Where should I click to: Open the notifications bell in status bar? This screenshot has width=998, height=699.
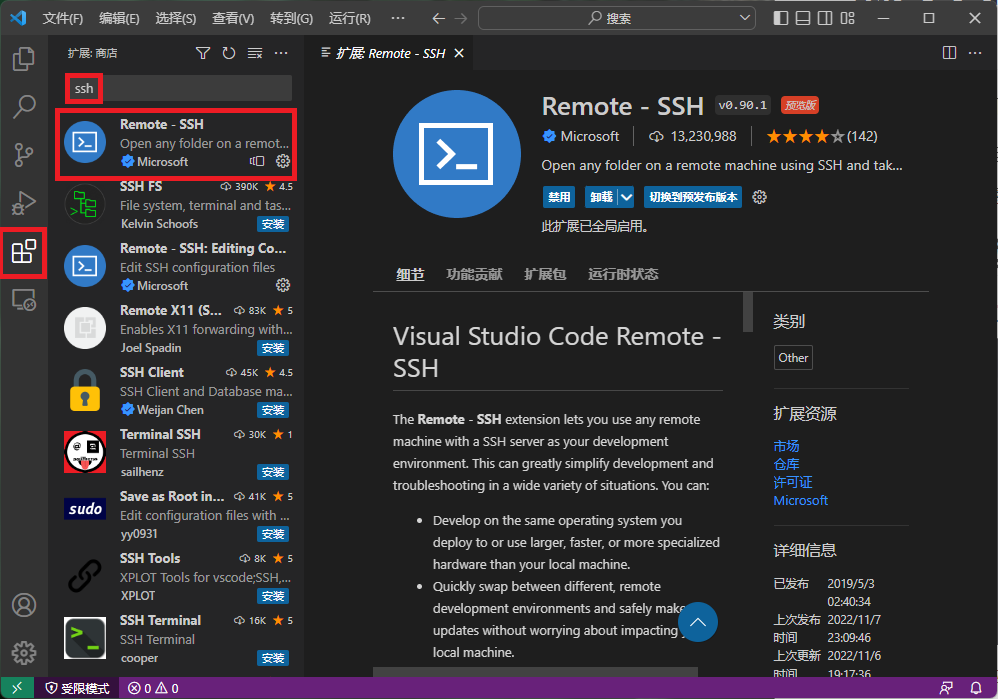976,688
